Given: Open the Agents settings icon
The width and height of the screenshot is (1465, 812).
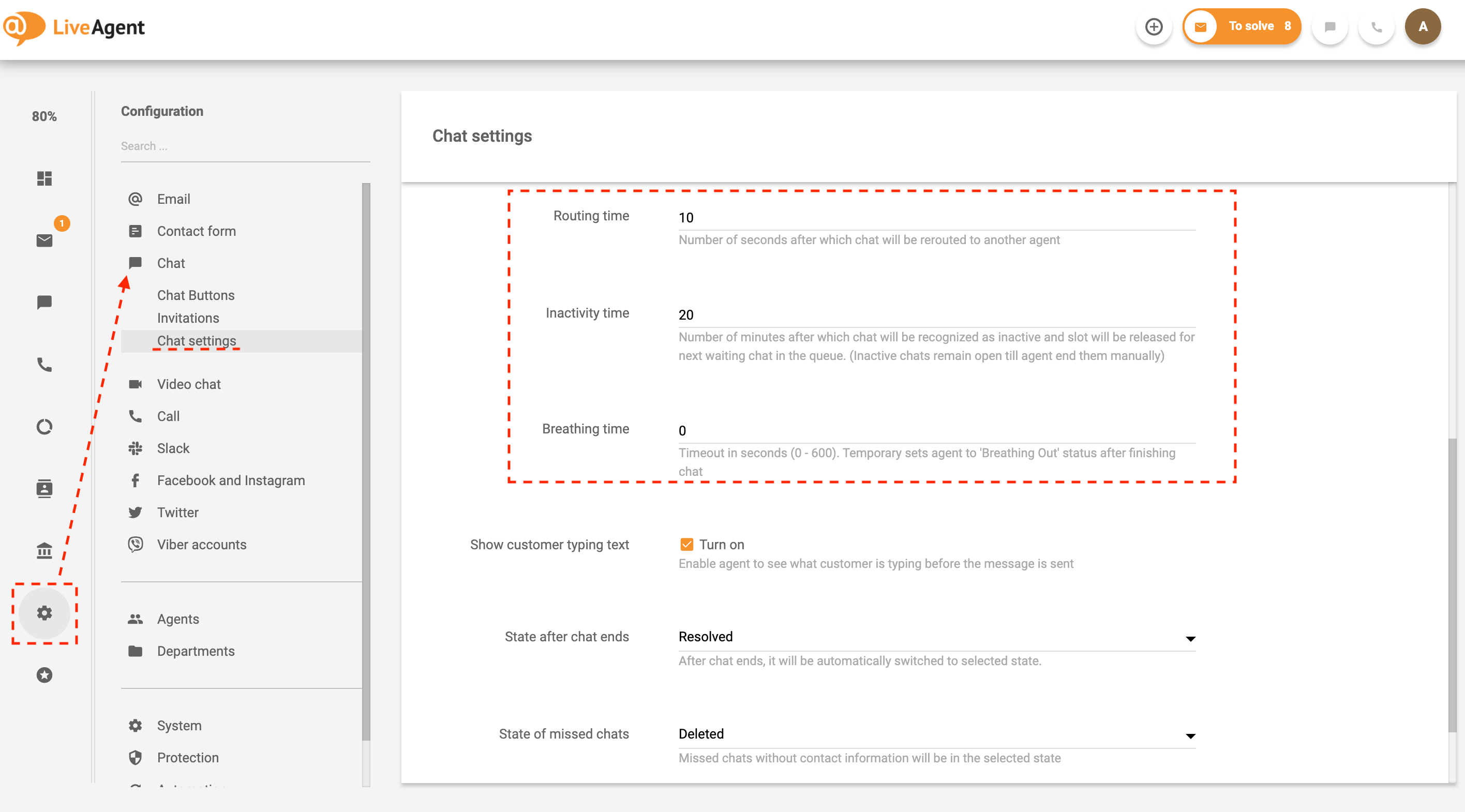Looking at the screenshot, I should pos(136,619).
